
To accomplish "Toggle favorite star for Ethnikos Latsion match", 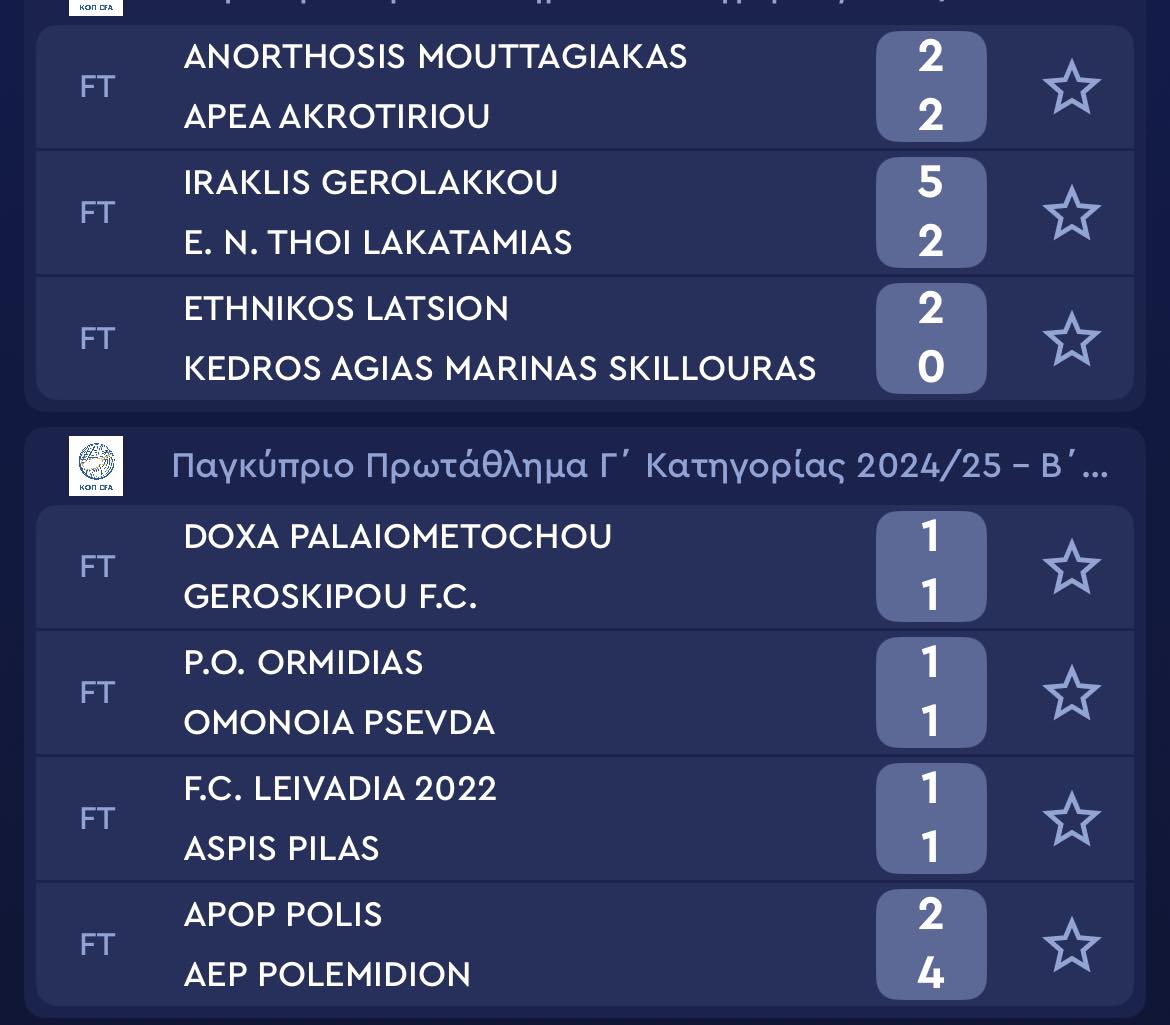I will click(1071, 339).
